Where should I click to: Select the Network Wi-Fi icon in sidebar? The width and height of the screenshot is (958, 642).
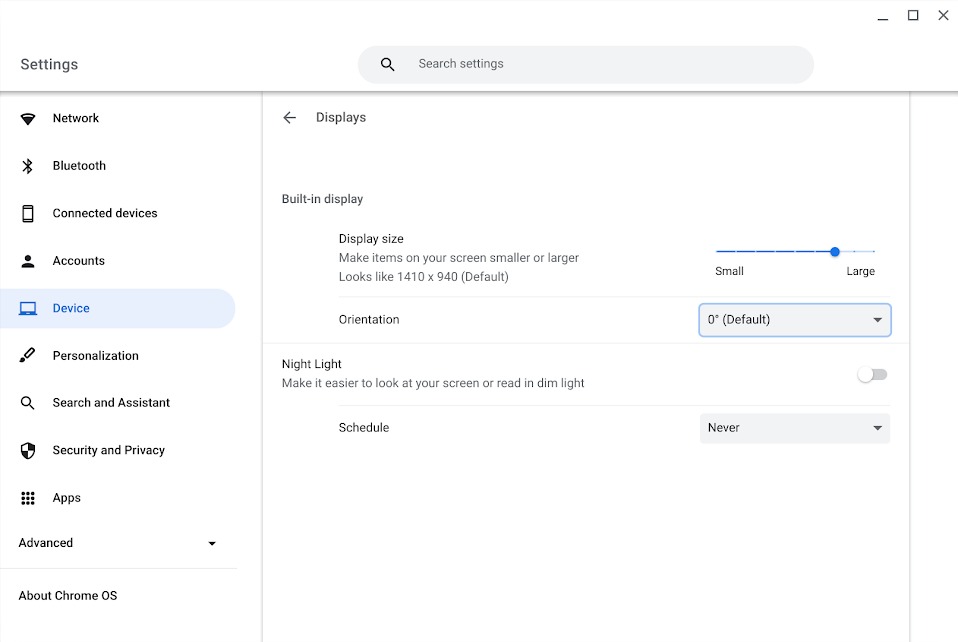coord(27,118)
